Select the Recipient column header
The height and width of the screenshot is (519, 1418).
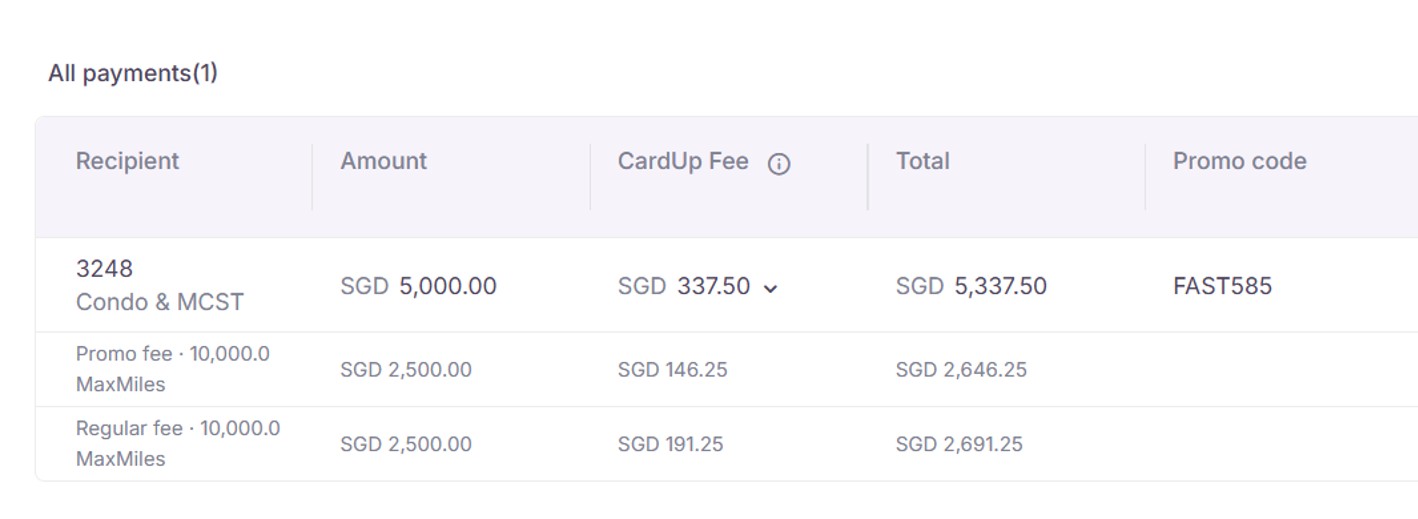click(x=127, y=161)
